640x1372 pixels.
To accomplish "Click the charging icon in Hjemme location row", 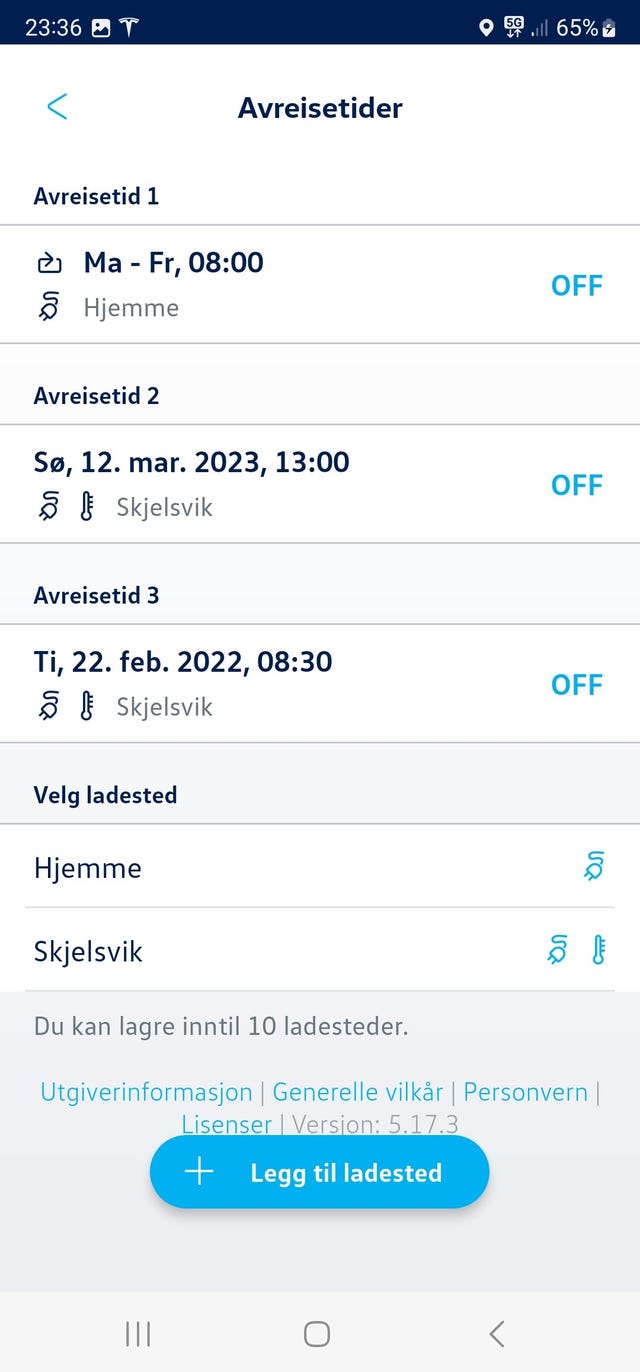I will click(x=594, y=866).
